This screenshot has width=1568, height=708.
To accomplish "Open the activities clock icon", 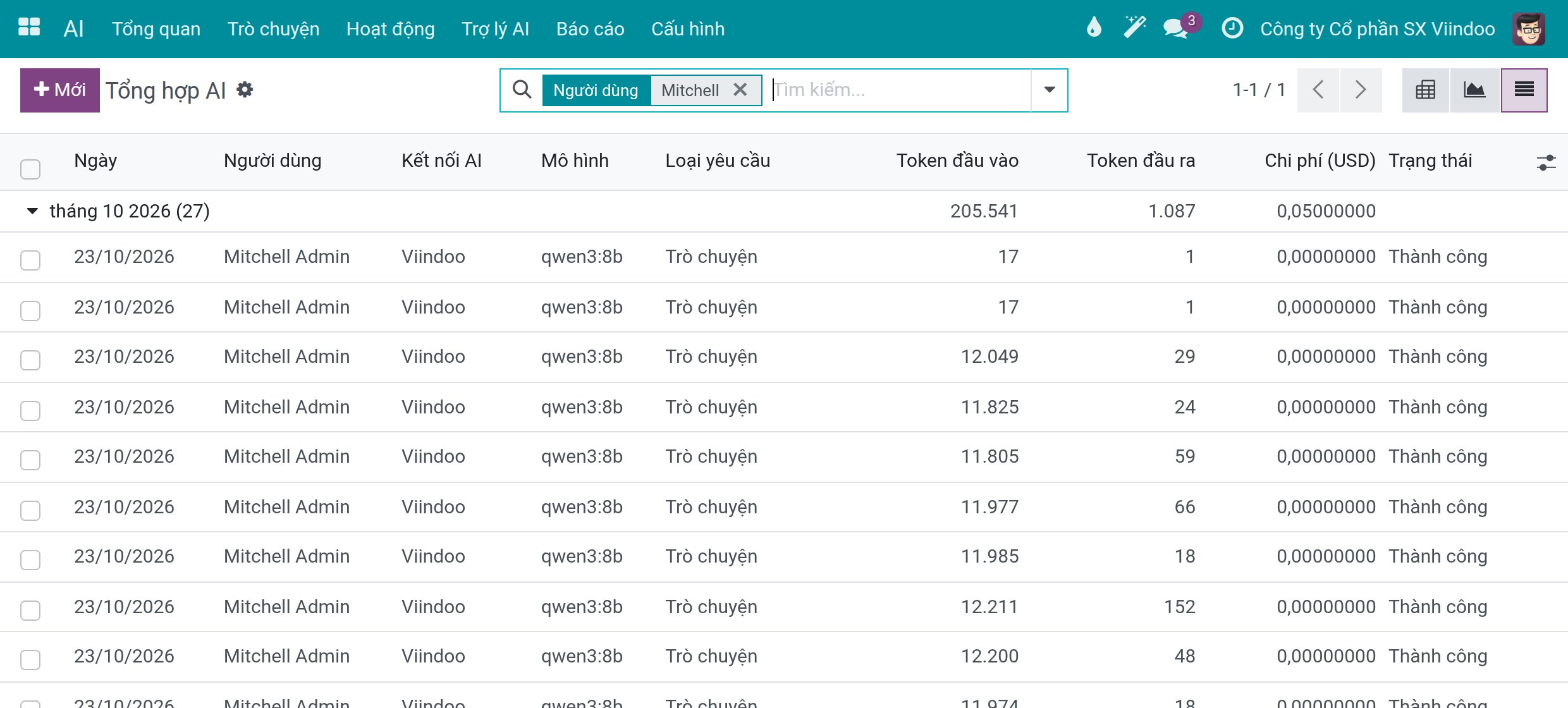I will tap(1232, 28).
